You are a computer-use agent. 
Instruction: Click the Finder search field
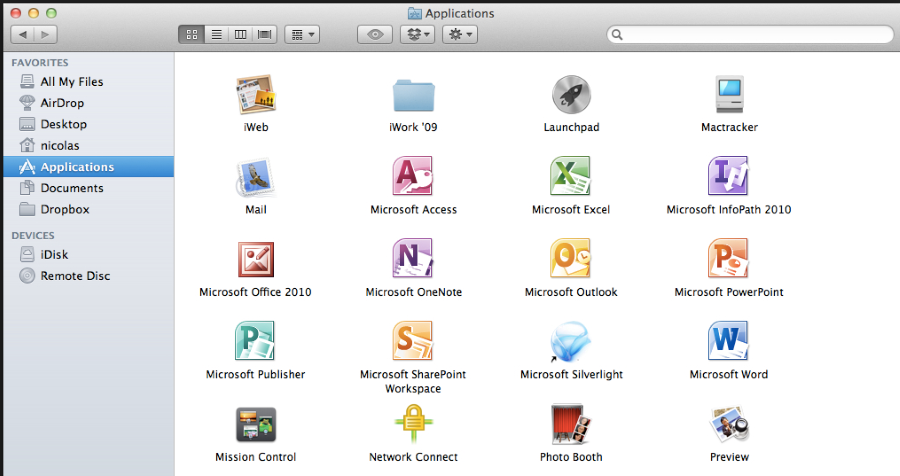[x=750, y=34]
